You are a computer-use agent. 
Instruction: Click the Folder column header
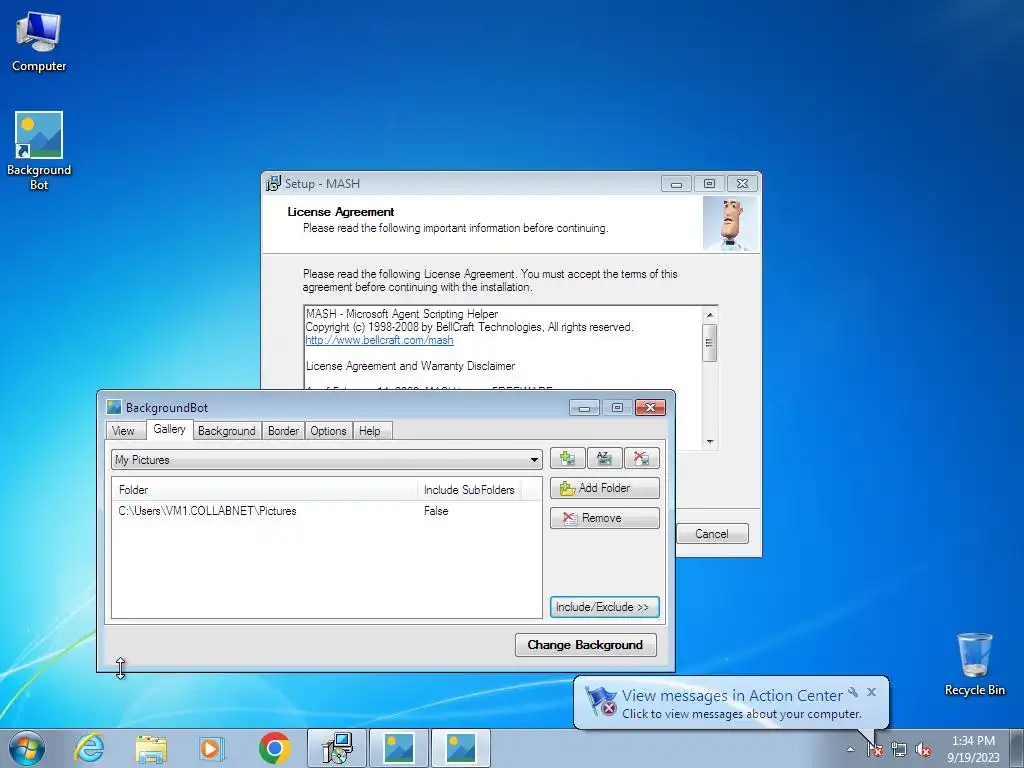coord(264,490)
